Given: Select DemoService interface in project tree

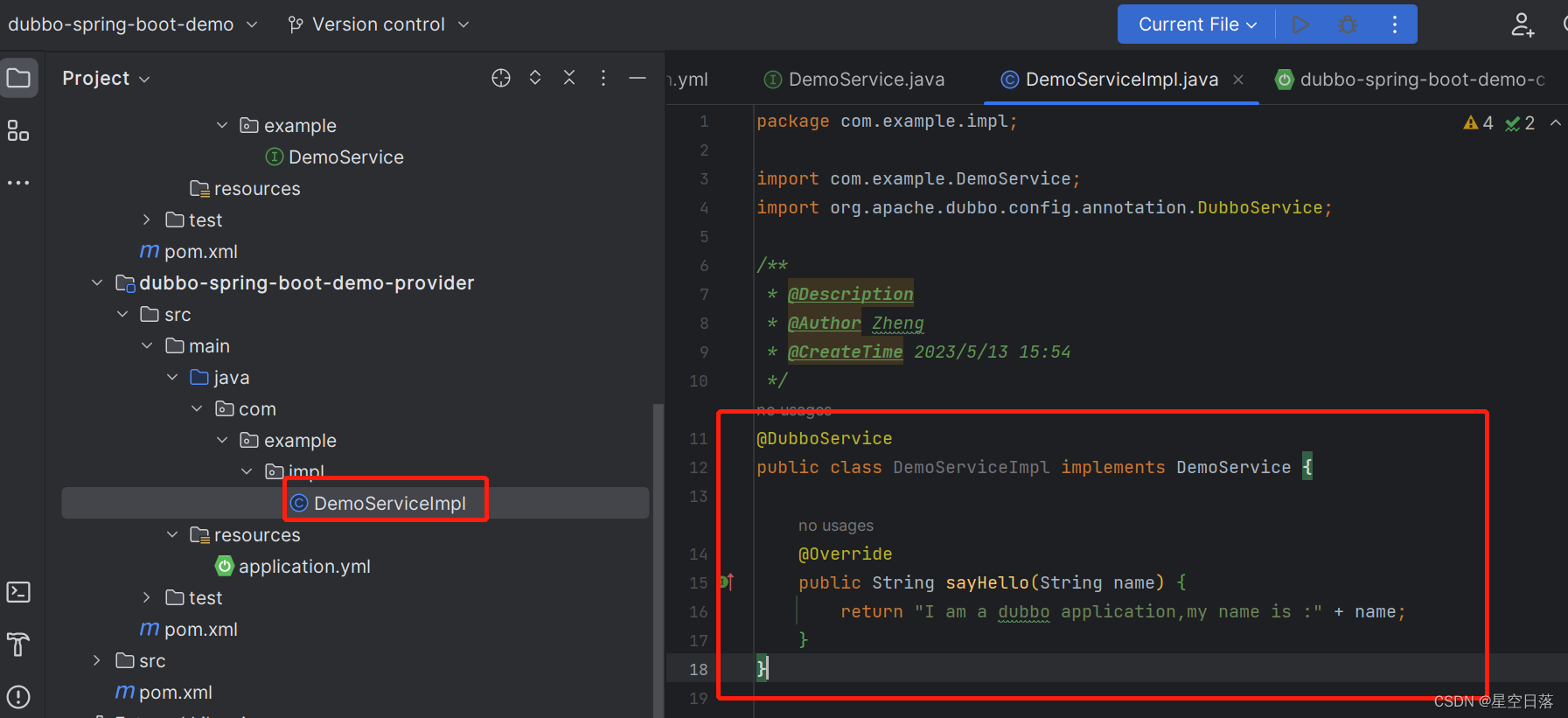Looking at the screenshot, I should point(335,157).
